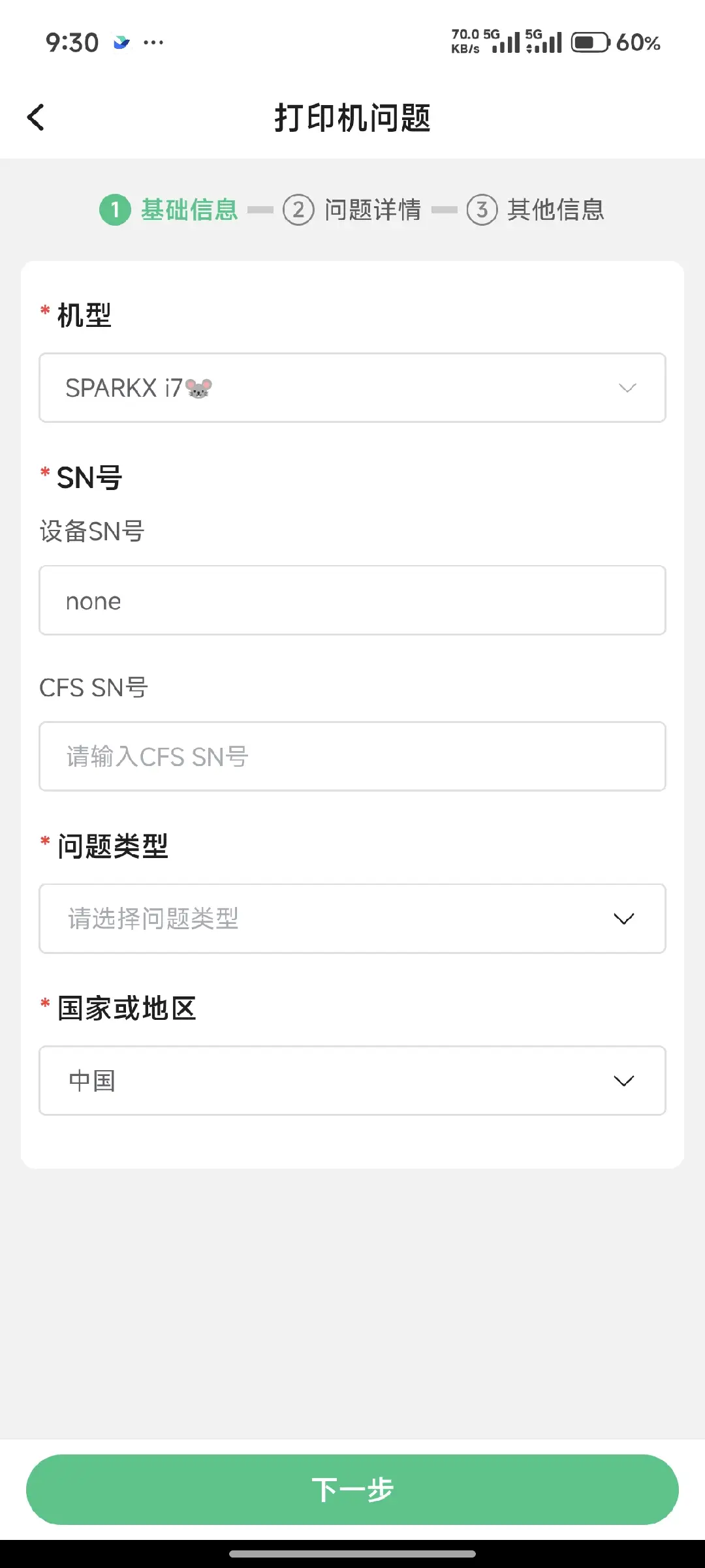The height and width of the screenshot is (1568, 705).
Task: Select the 其他信息 step tab
Action: tap(556, 209)
